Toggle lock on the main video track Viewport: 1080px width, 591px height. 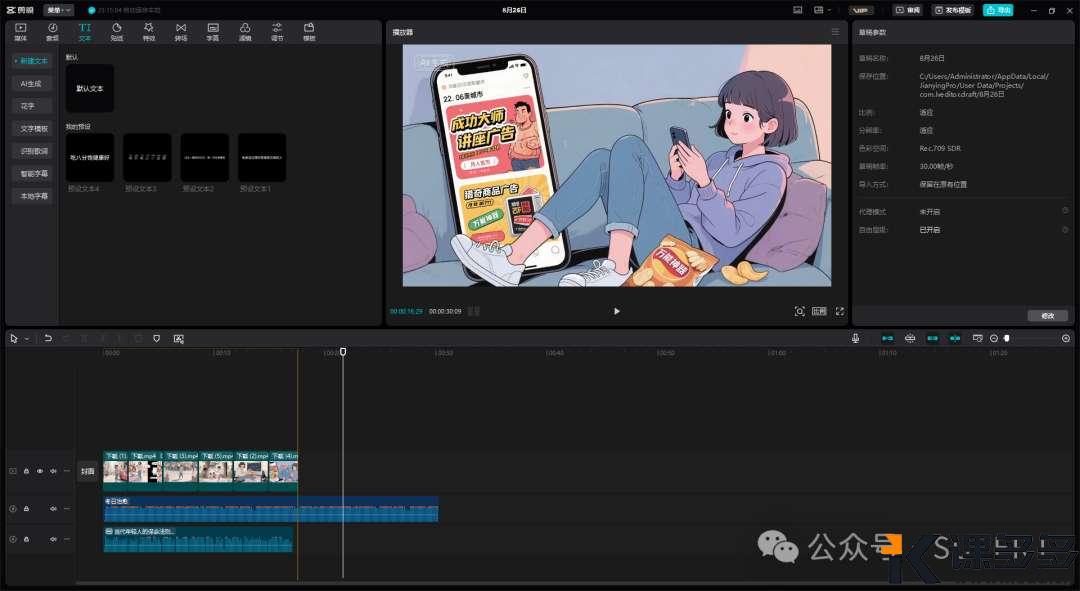26,471
